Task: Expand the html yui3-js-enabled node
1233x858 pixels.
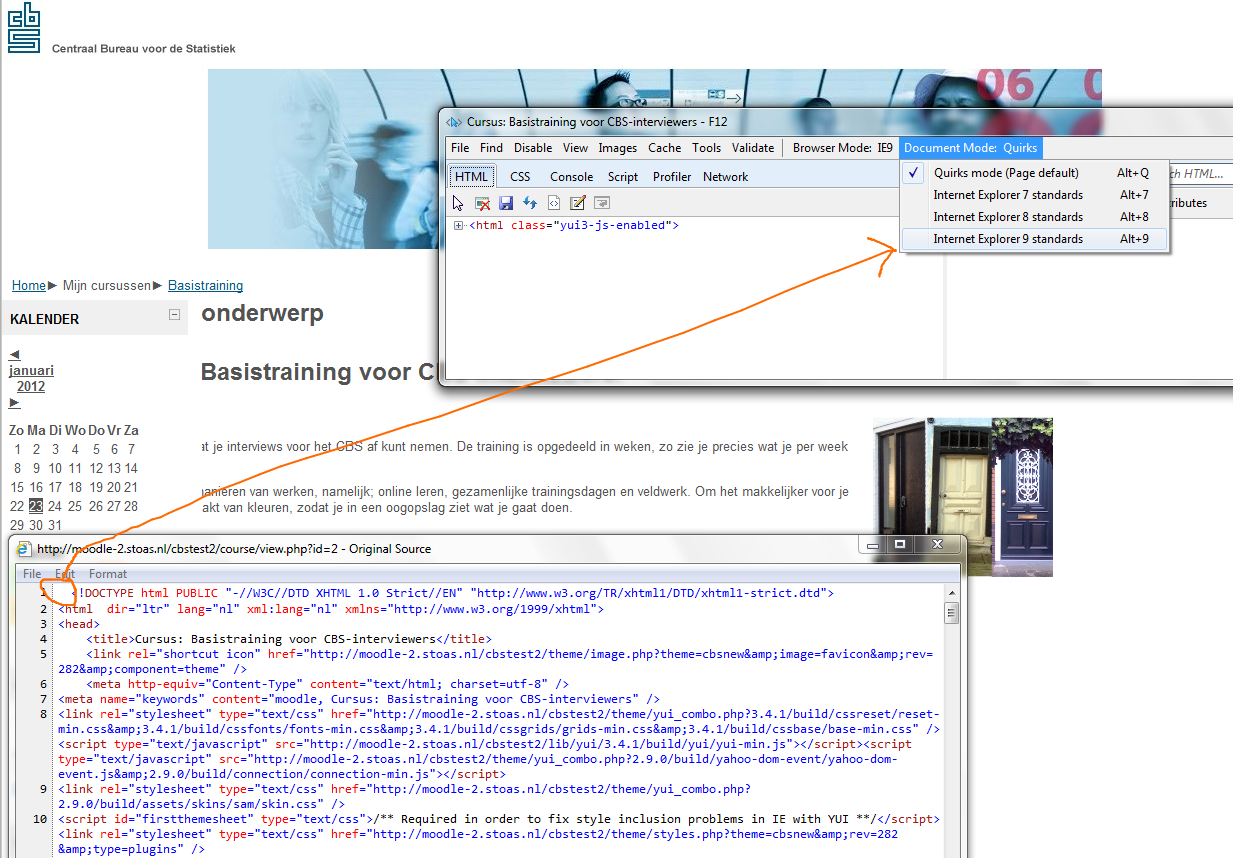Action: tap(458, 225)
